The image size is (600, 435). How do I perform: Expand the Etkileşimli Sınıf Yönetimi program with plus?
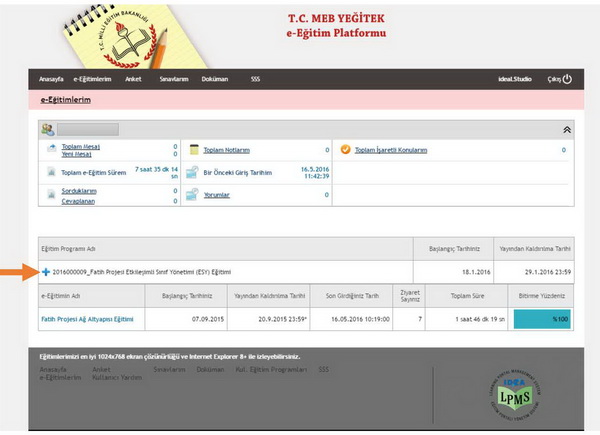[x=46, y=272]
